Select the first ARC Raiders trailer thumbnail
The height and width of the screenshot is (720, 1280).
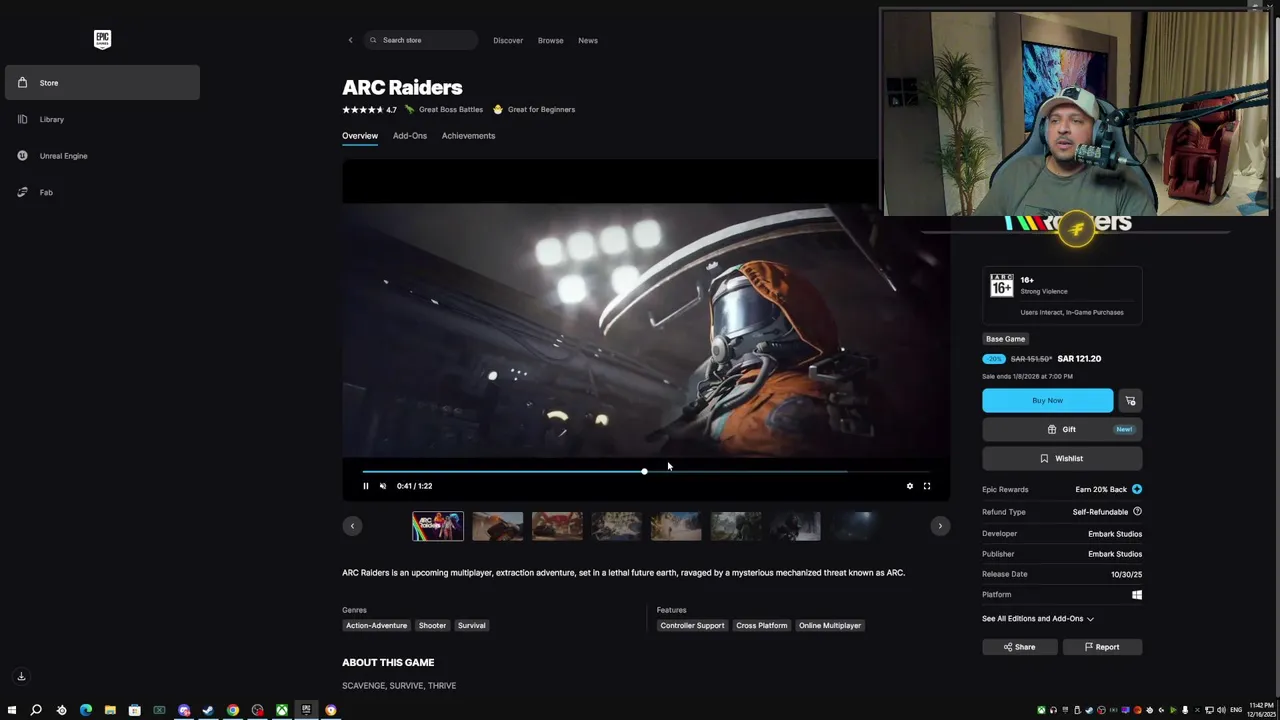[438, 526]
